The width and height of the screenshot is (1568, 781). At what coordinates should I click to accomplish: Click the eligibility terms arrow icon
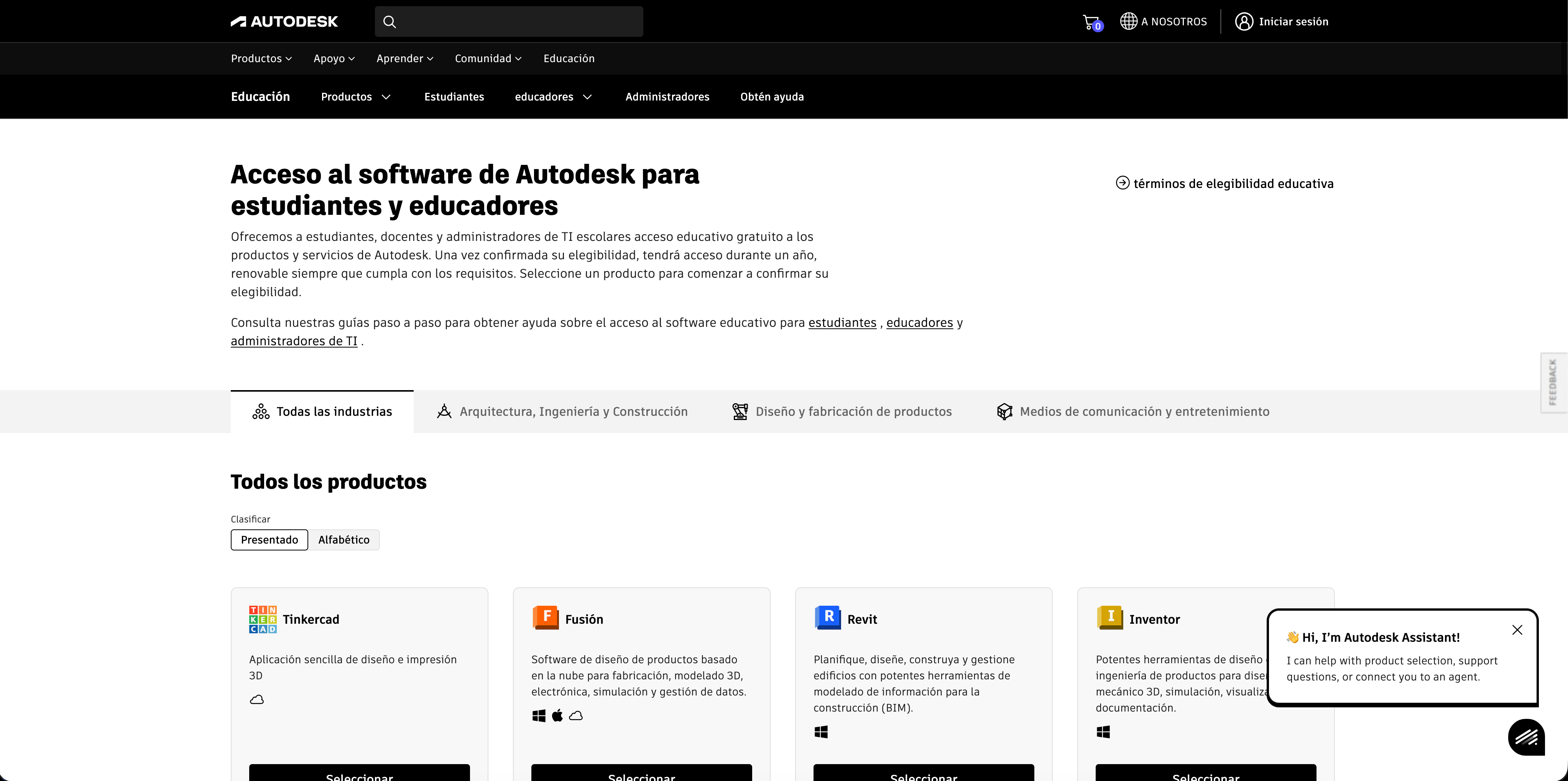[1123, 183]
